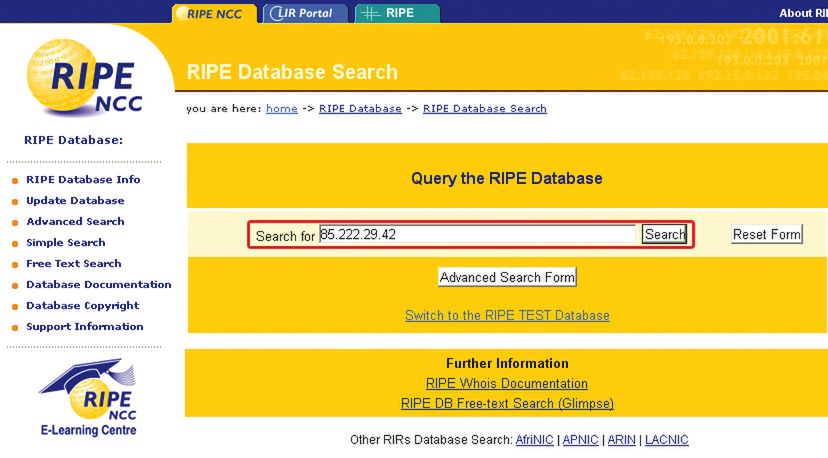Open the About RIPE menu item
Image resolution: width=828 pixels, height=458 pixels.
tap(803, 13)
